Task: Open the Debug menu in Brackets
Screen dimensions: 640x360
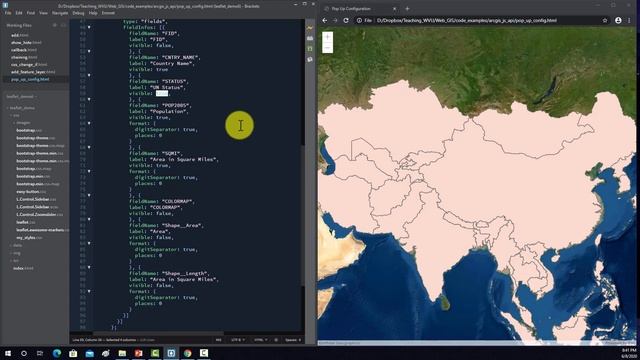Action: pos(78,13)
